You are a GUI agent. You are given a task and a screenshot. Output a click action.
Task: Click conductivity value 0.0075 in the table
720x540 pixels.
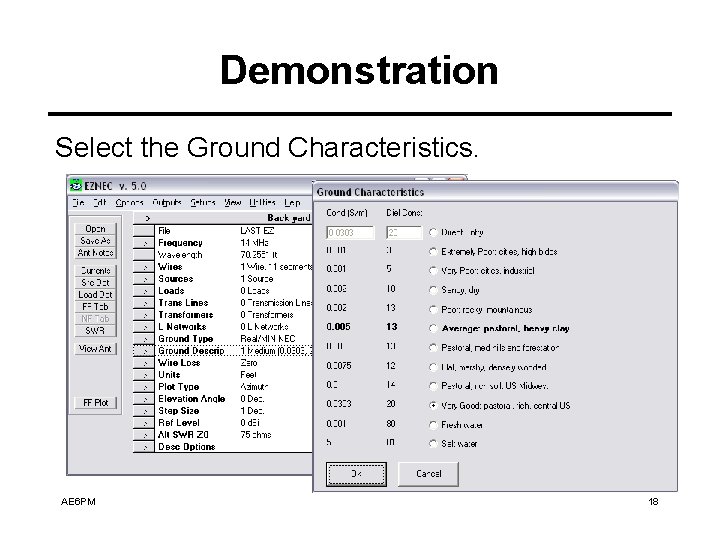tap(339, 366)
